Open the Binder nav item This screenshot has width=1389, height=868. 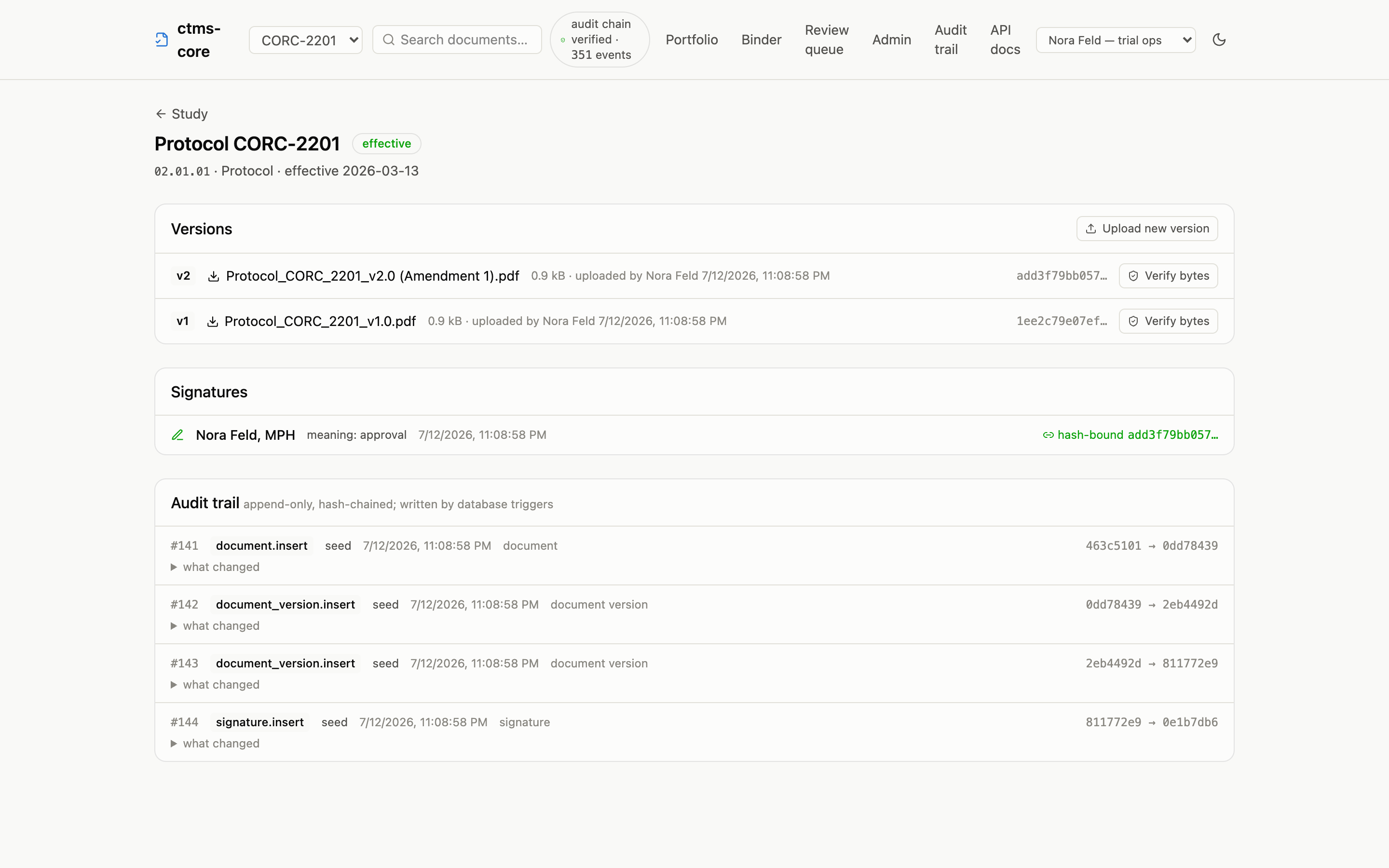761,40
